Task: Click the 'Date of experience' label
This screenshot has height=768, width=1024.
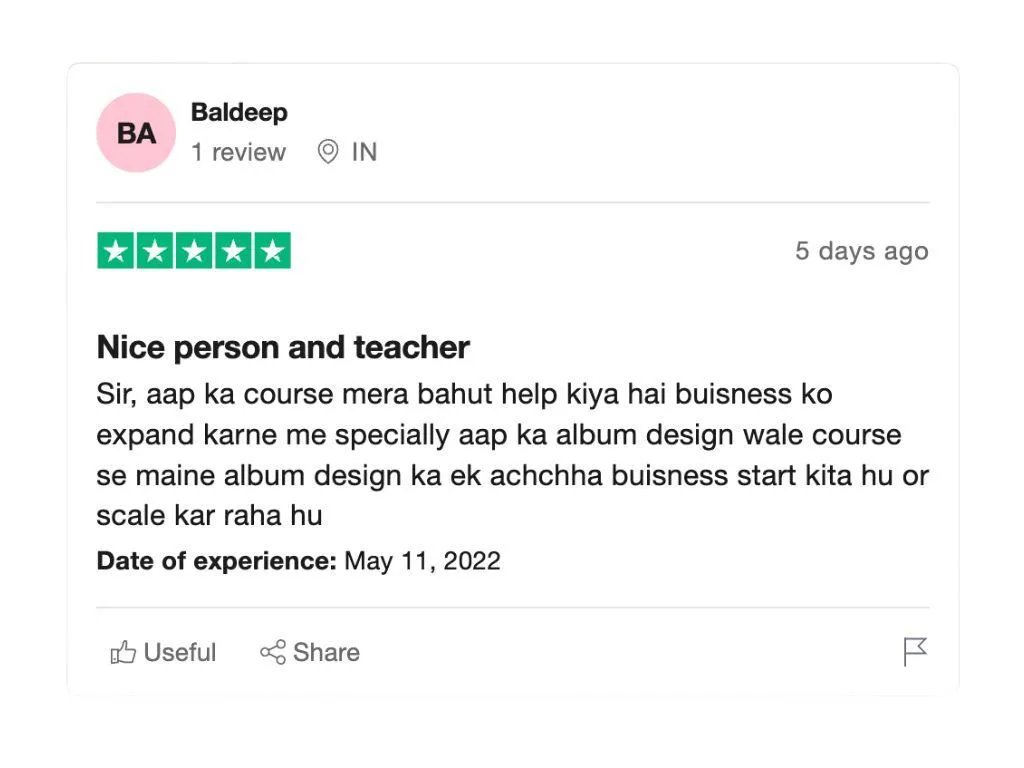Action: coord(216,561)
